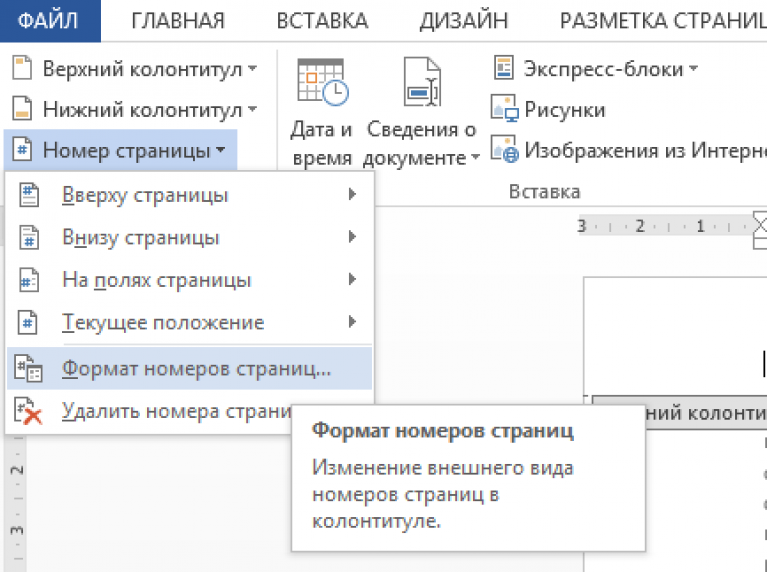
Task: Switch to the ВСТАВКА tab
Action: 321,20
